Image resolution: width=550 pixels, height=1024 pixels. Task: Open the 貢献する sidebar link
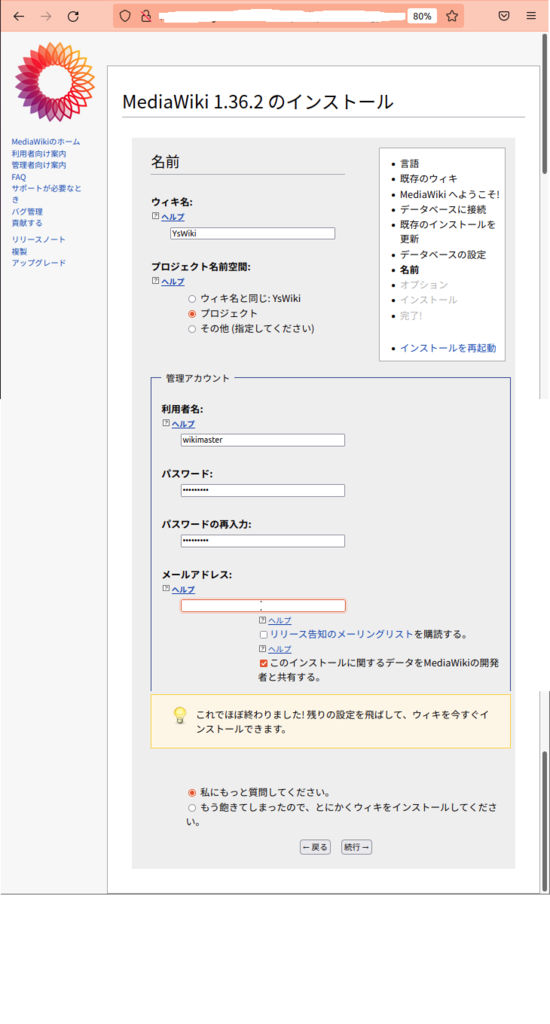point(27,223)
